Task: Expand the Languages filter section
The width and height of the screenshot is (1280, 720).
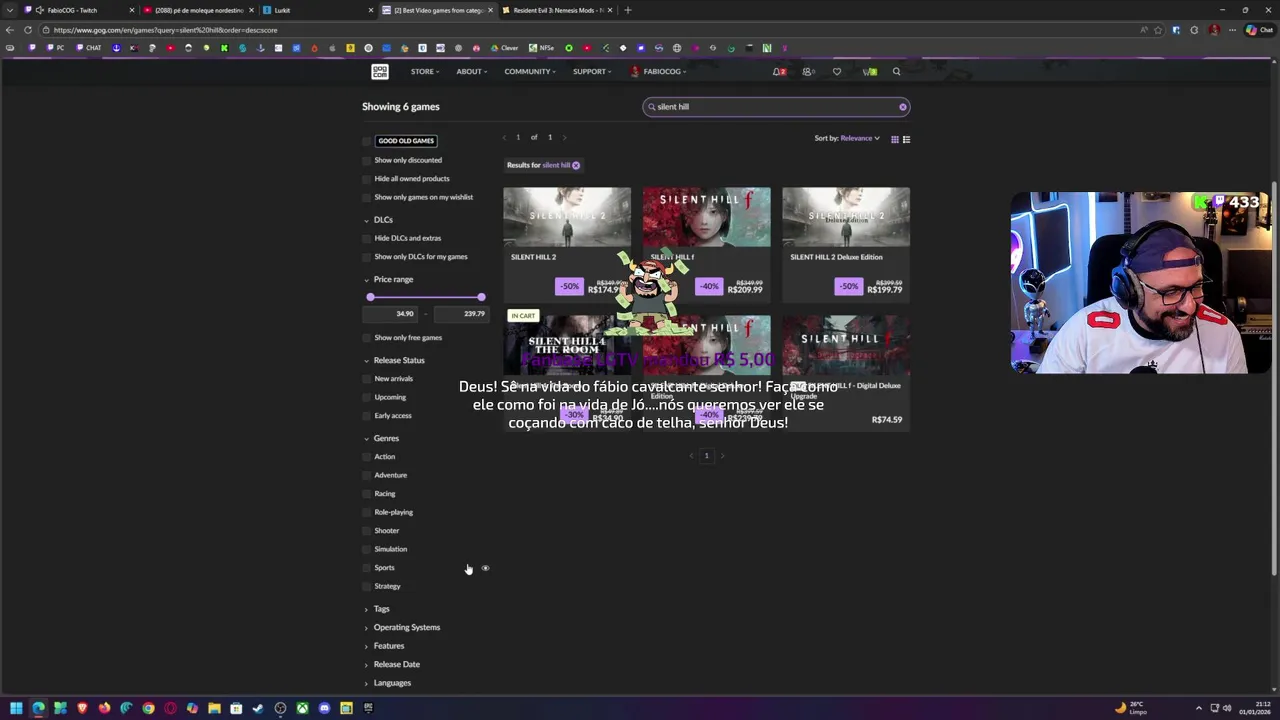Action: (387, 683)
